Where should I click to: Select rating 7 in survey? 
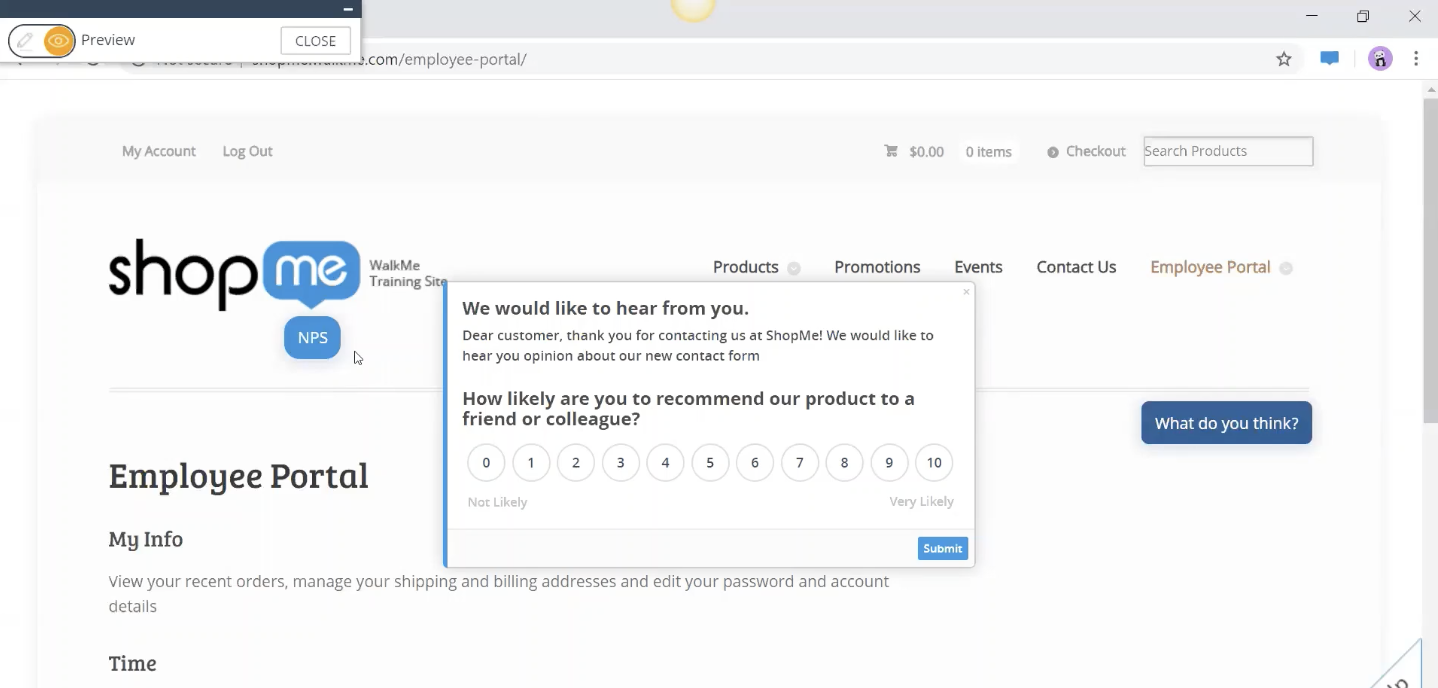pyautogui.click(x=800, y=462)
